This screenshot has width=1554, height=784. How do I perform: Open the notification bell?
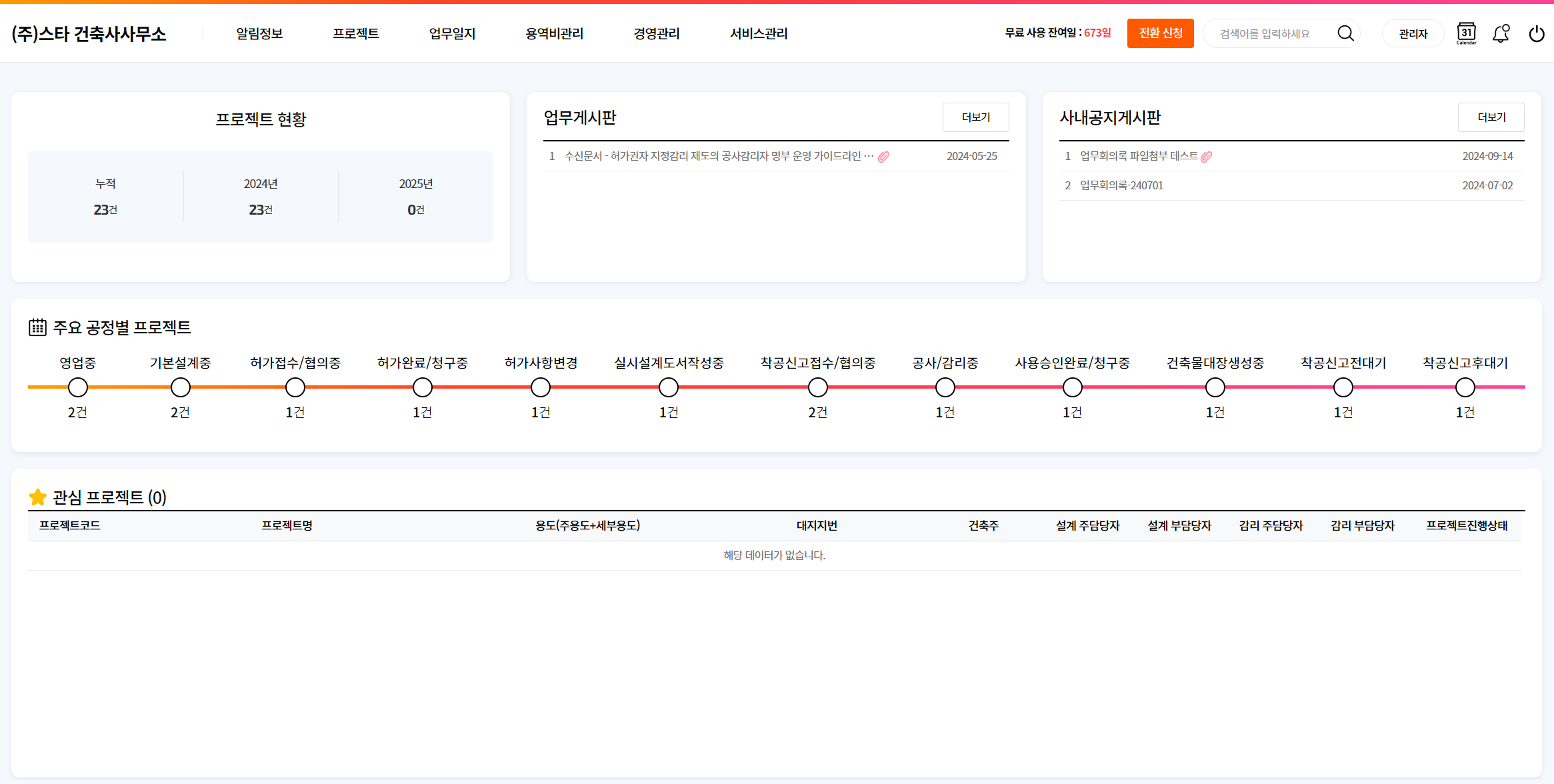tap(1501, 33)
